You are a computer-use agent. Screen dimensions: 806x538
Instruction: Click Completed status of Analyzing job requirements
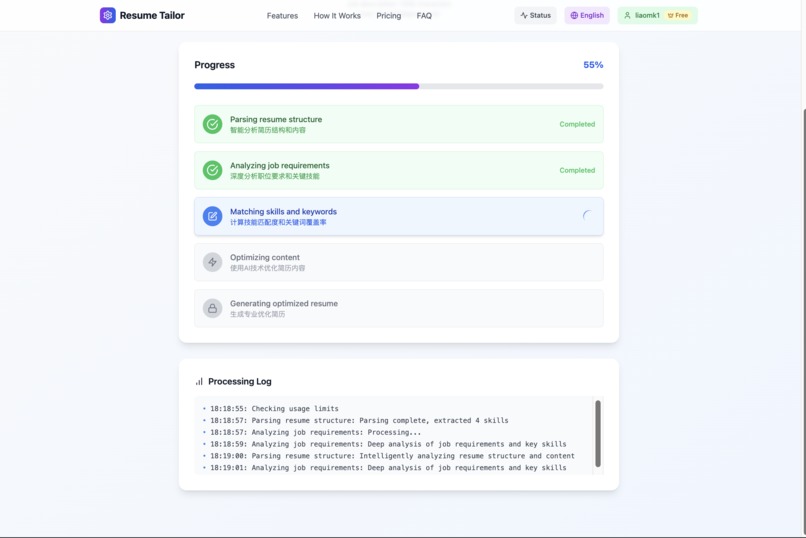click(x=577, y=170)
